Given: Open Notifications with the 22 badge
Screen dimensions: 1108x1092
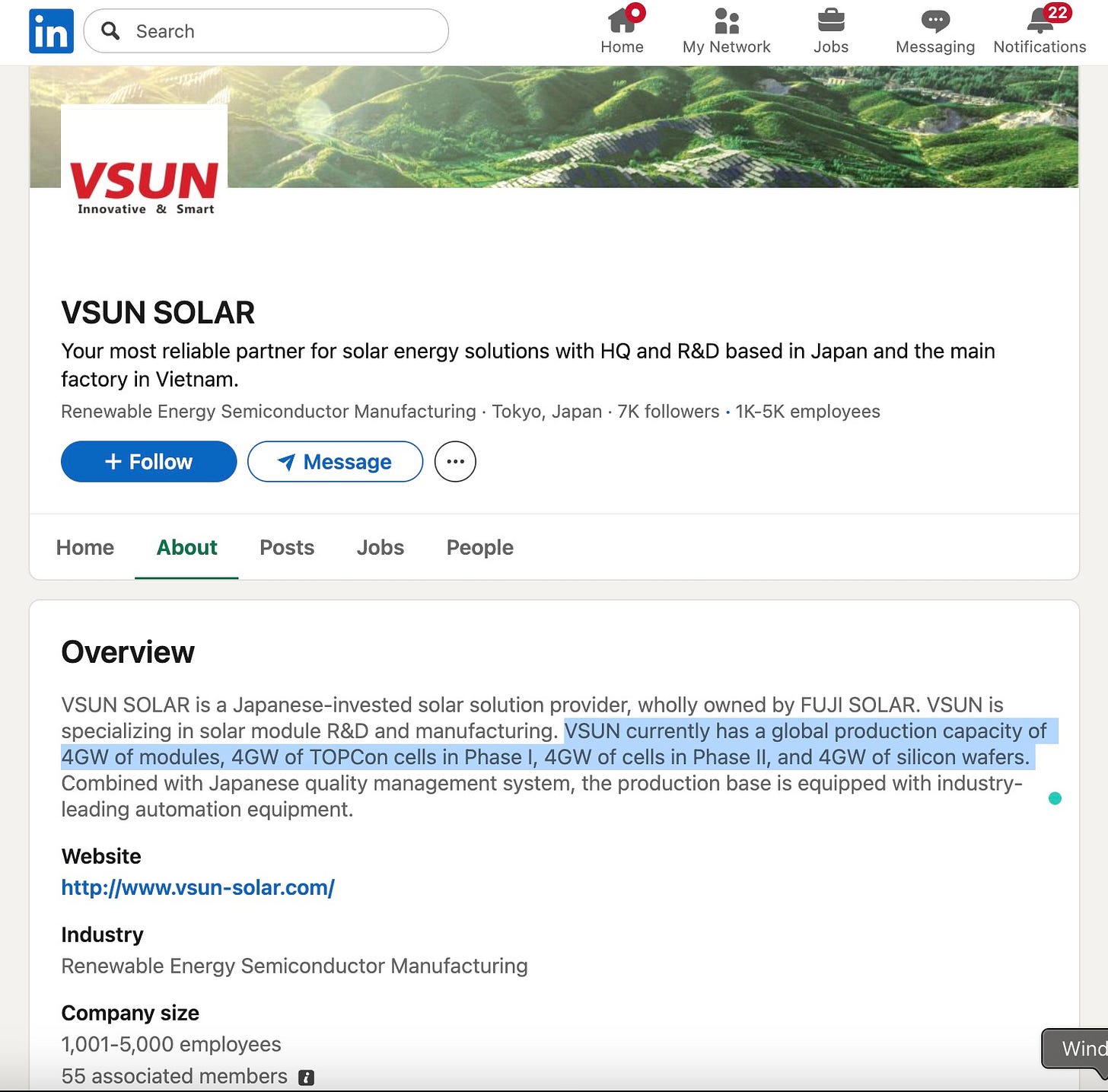Looking at the screenshot, I should point(1040,31).
